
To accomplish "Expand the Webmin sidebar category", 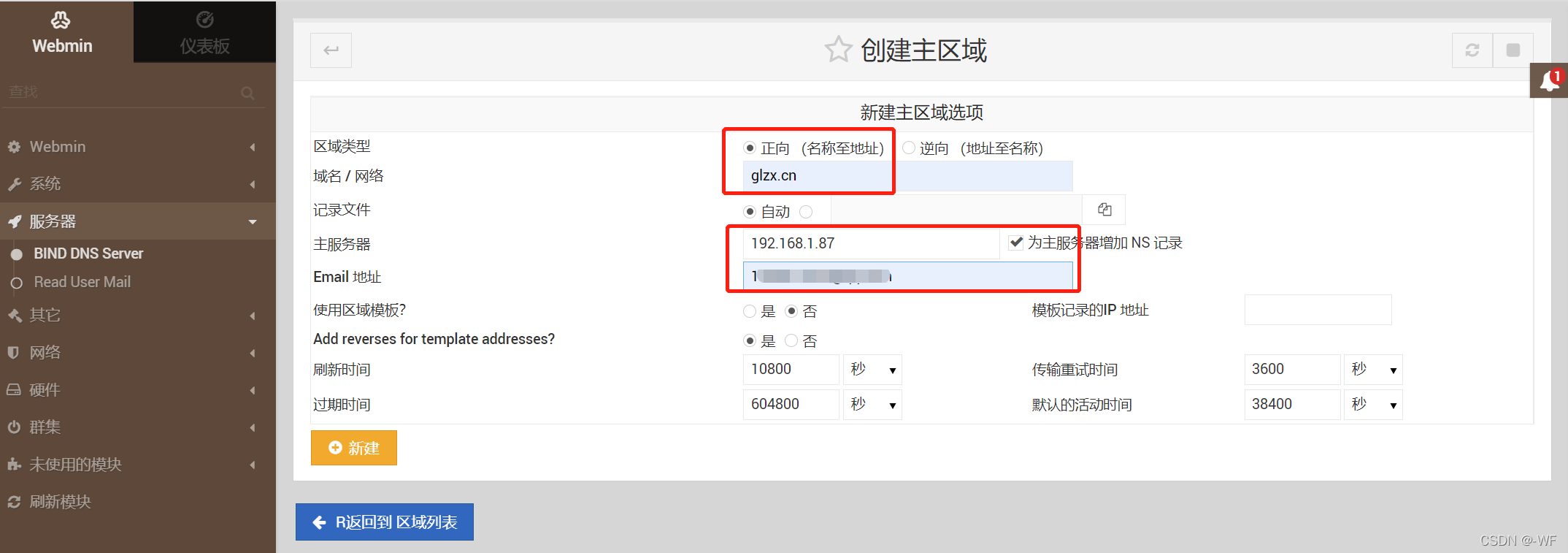I will (138, 147).
